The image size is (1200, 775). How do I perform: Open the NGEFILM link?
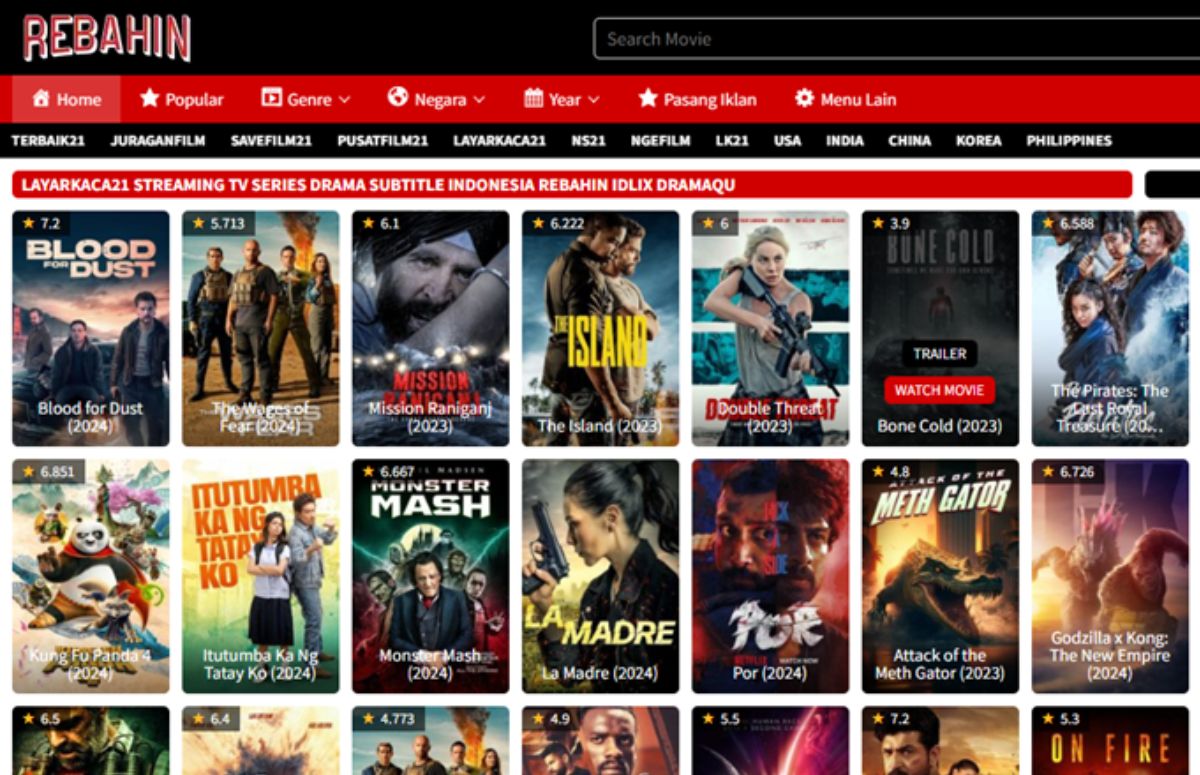[x=661, y=141]
